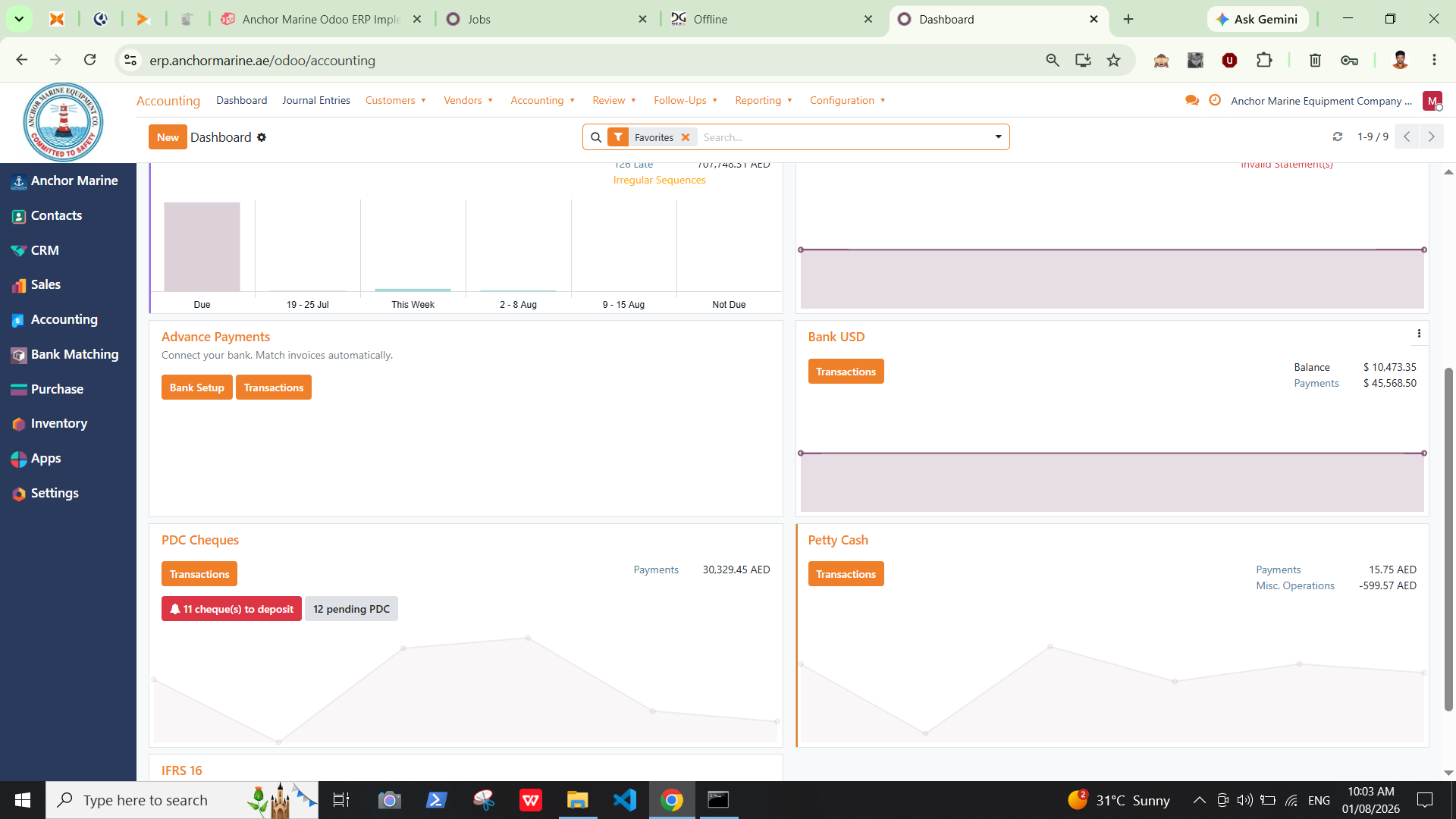Refresh the dashboard records
Screen dimensions: 1456x819
pyautogui.click(x=1338, y=137)
